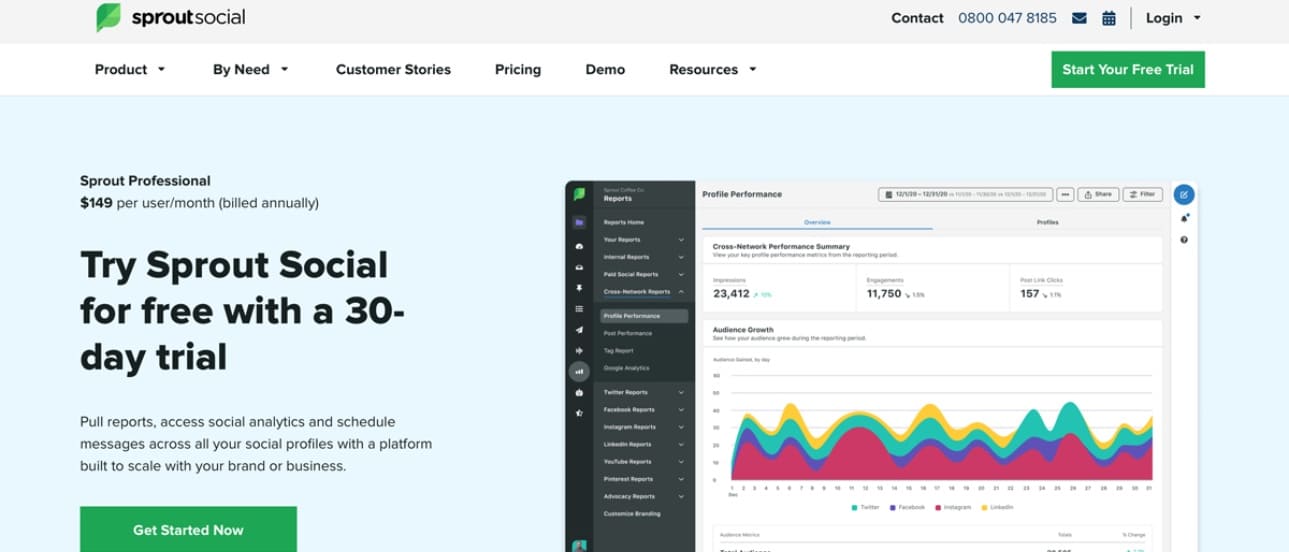This screenshot has width=1289, height=552.
Task: Click the star icon in dashboard sidebar
Action: click(x=579, y=413)
